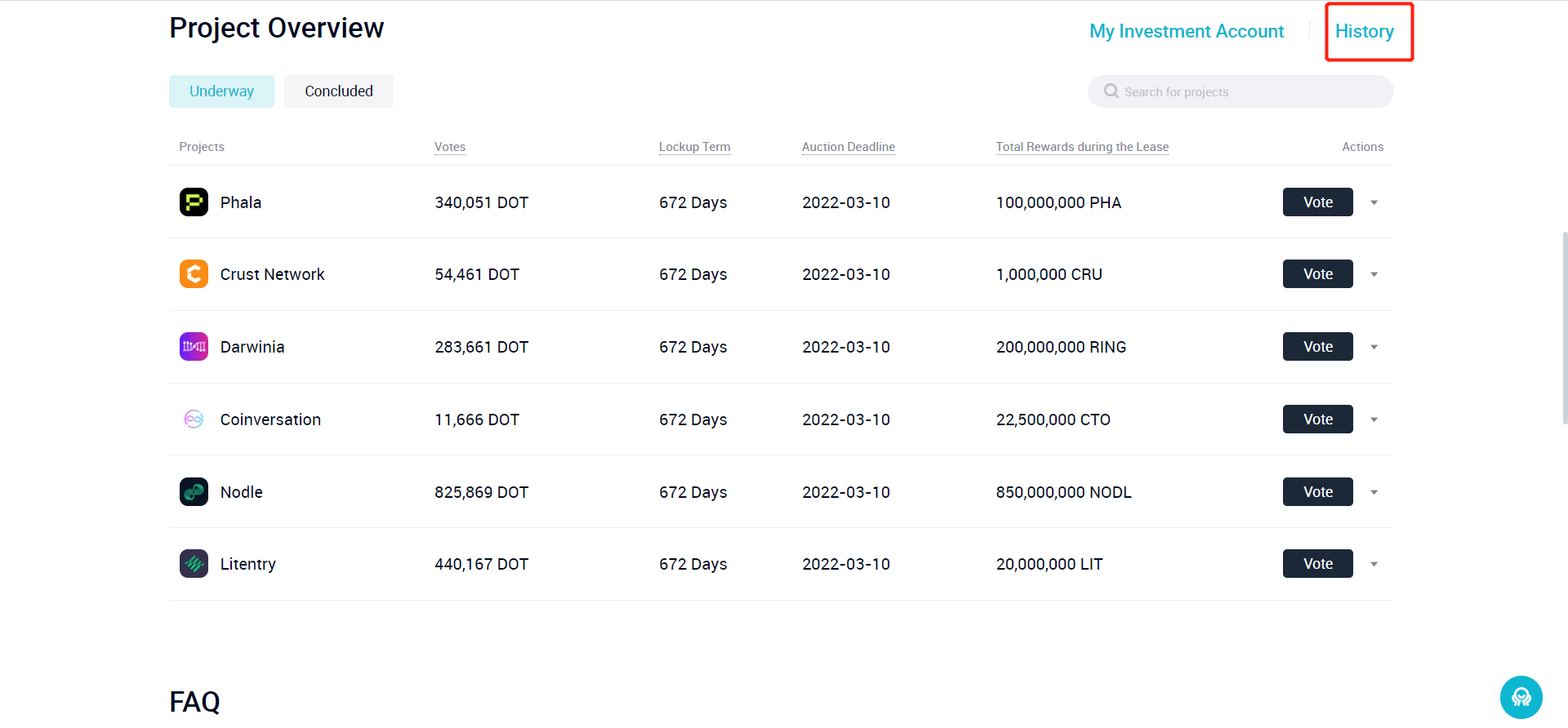The image size is (1568, 728).
Task: Vote for the Litentry project
Action: pos(1316,563)
